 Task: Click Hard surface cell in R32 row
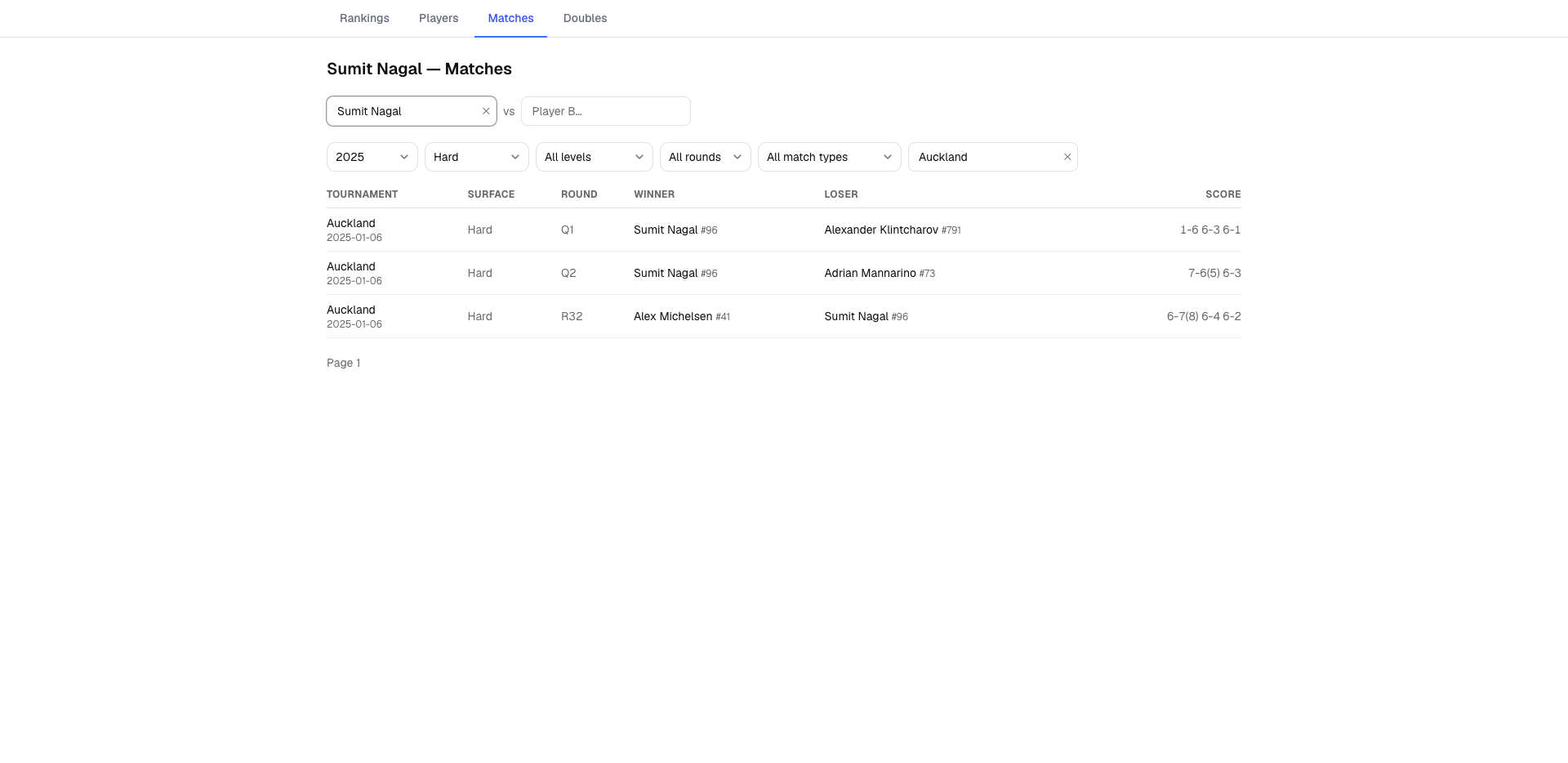pyautogui.click(x=479, y=316)
